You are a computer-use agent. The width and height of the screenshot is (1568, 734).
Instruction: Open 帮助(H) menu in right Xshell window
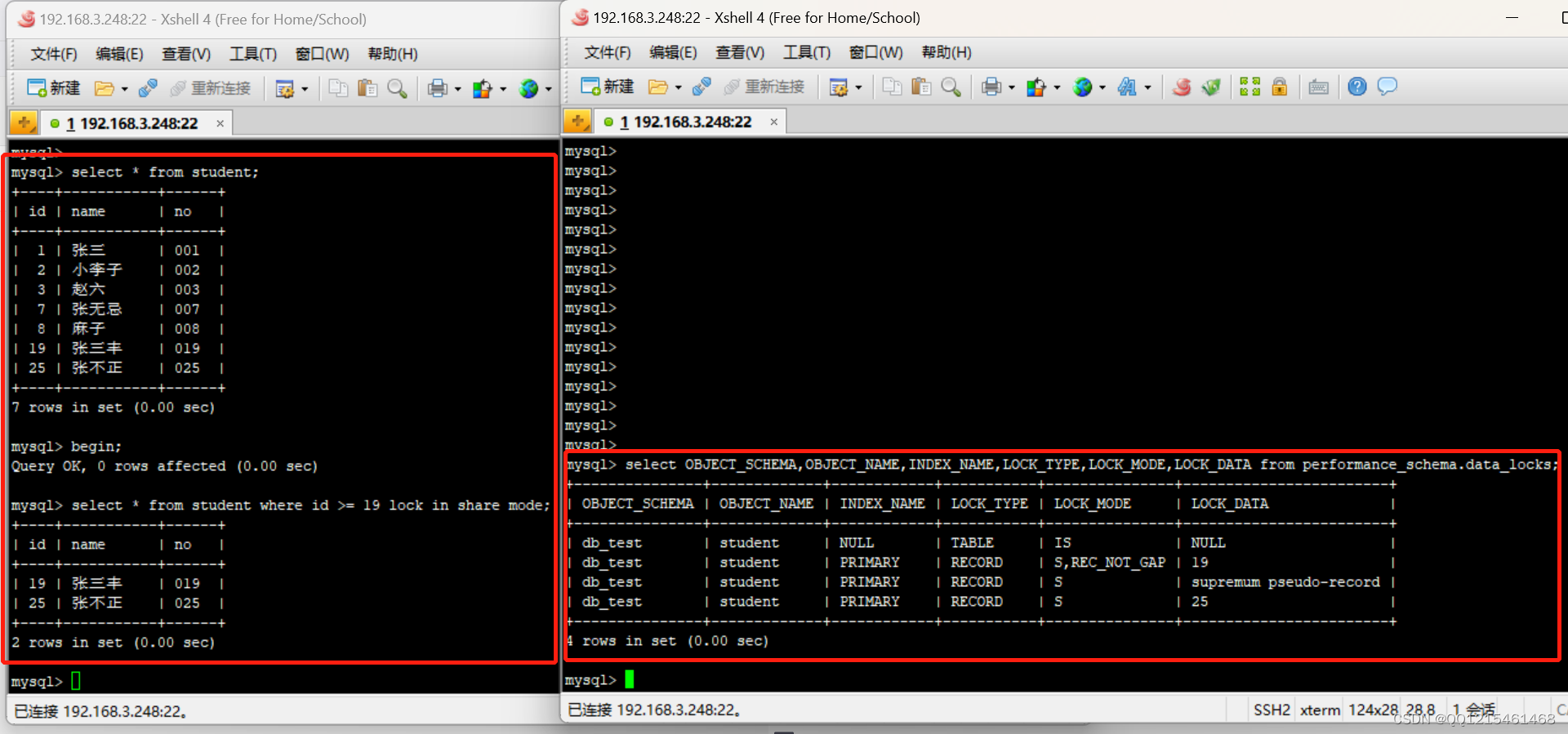click(947, 52)
